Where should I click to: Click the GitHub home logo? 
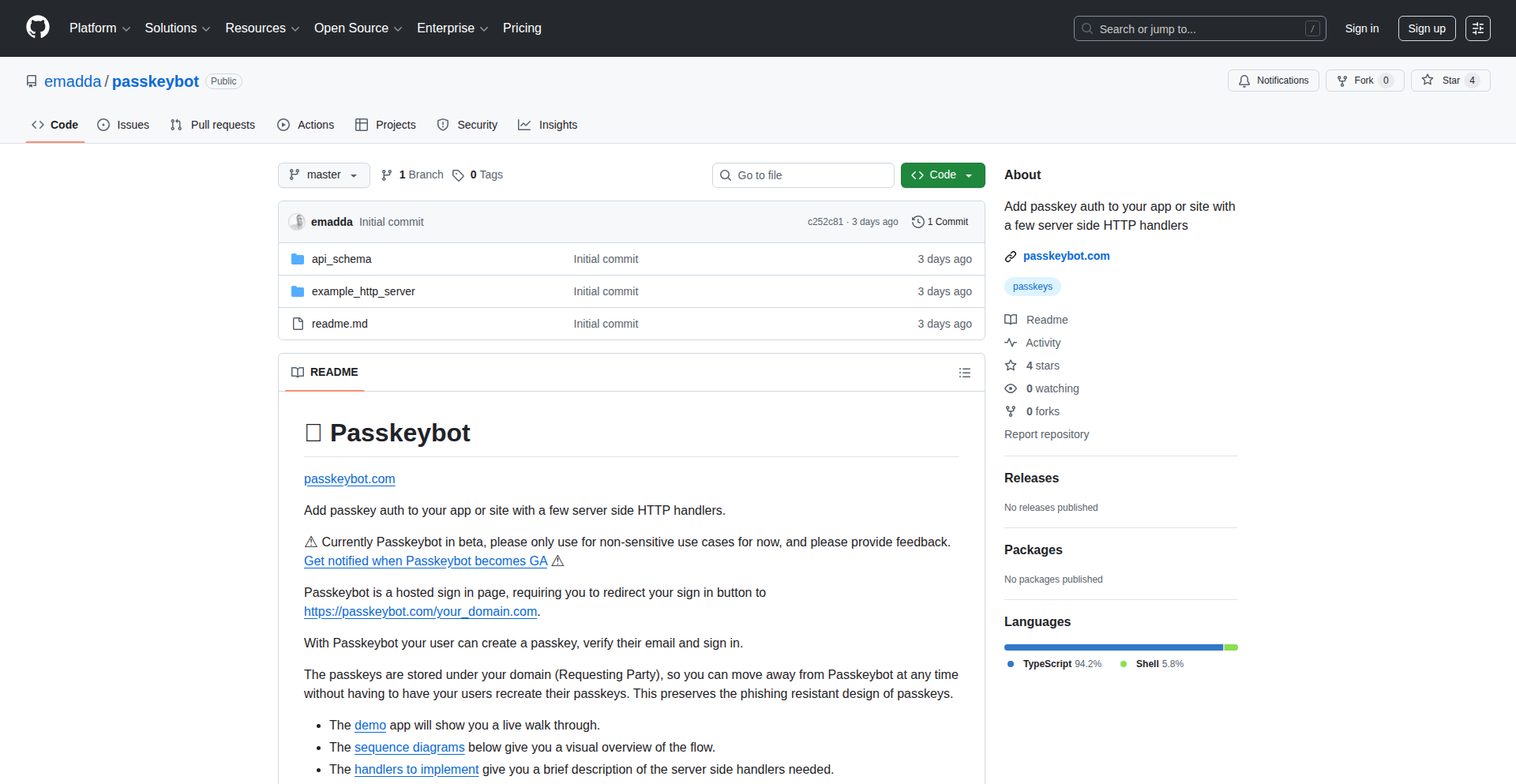coord(36,28)
